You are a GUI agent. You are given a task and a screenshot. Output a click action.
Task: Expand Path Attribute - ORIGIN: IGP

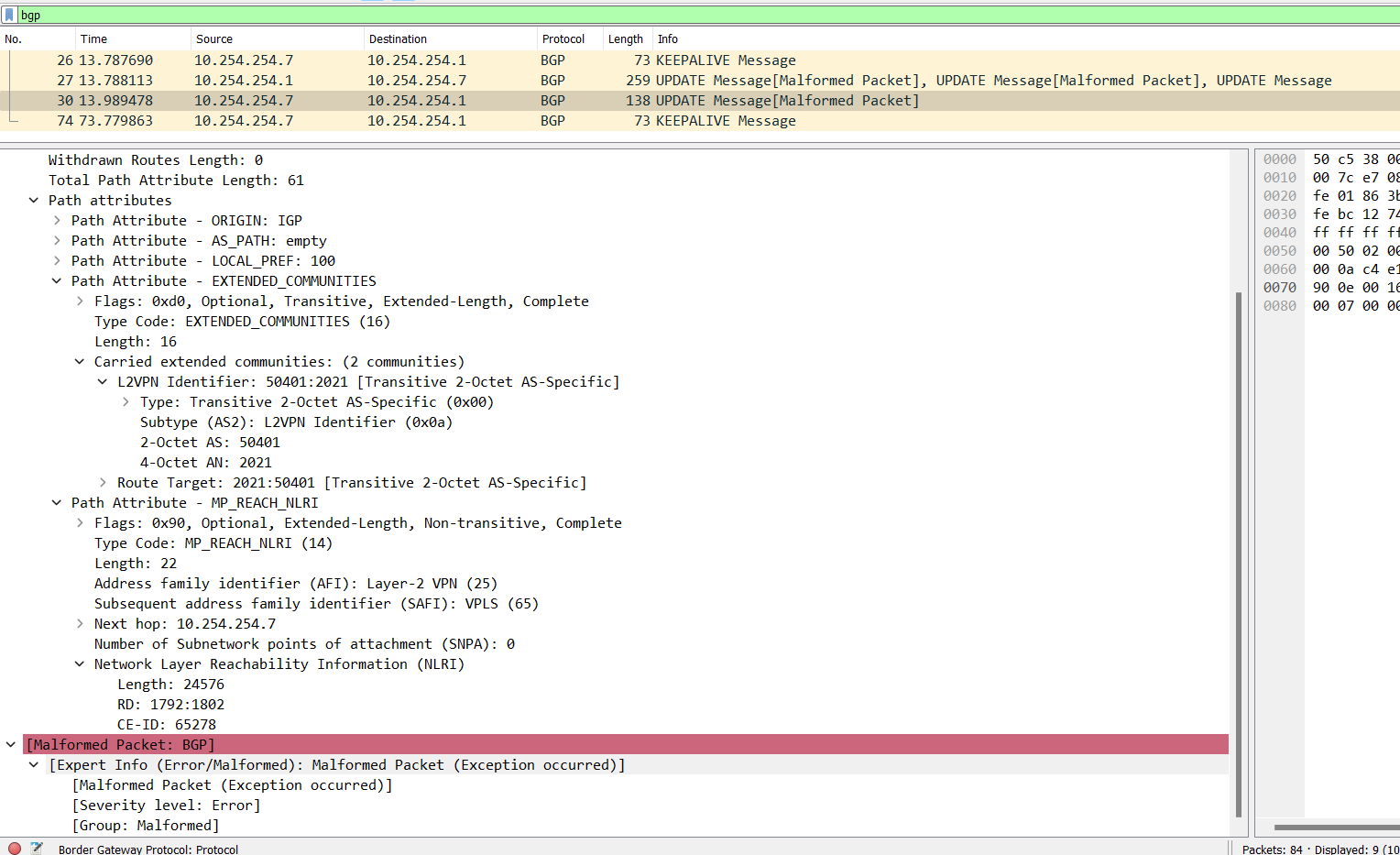click(57, 221)
